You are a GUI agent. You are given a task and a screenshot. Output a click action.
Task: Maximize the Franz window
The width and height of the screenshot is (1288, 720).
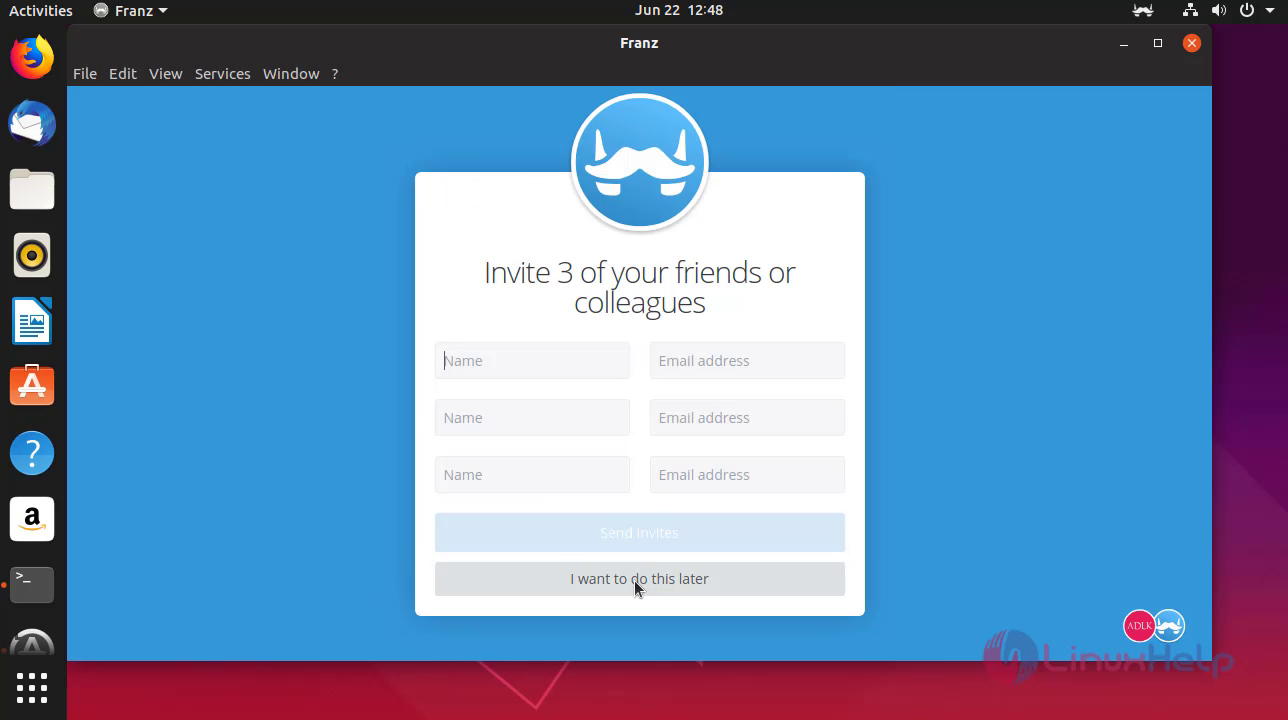pyautogui.click(x=1158, y=43)
